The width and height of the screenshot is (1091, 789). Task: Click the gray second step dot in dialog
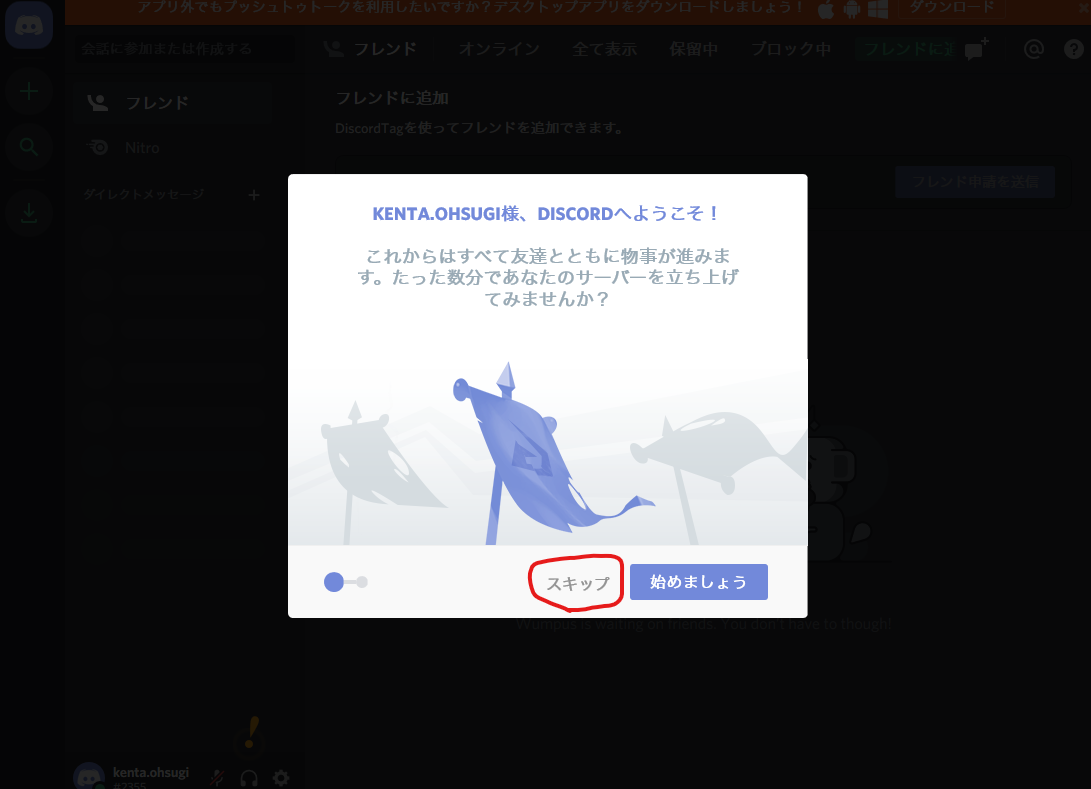coord(362,582)
